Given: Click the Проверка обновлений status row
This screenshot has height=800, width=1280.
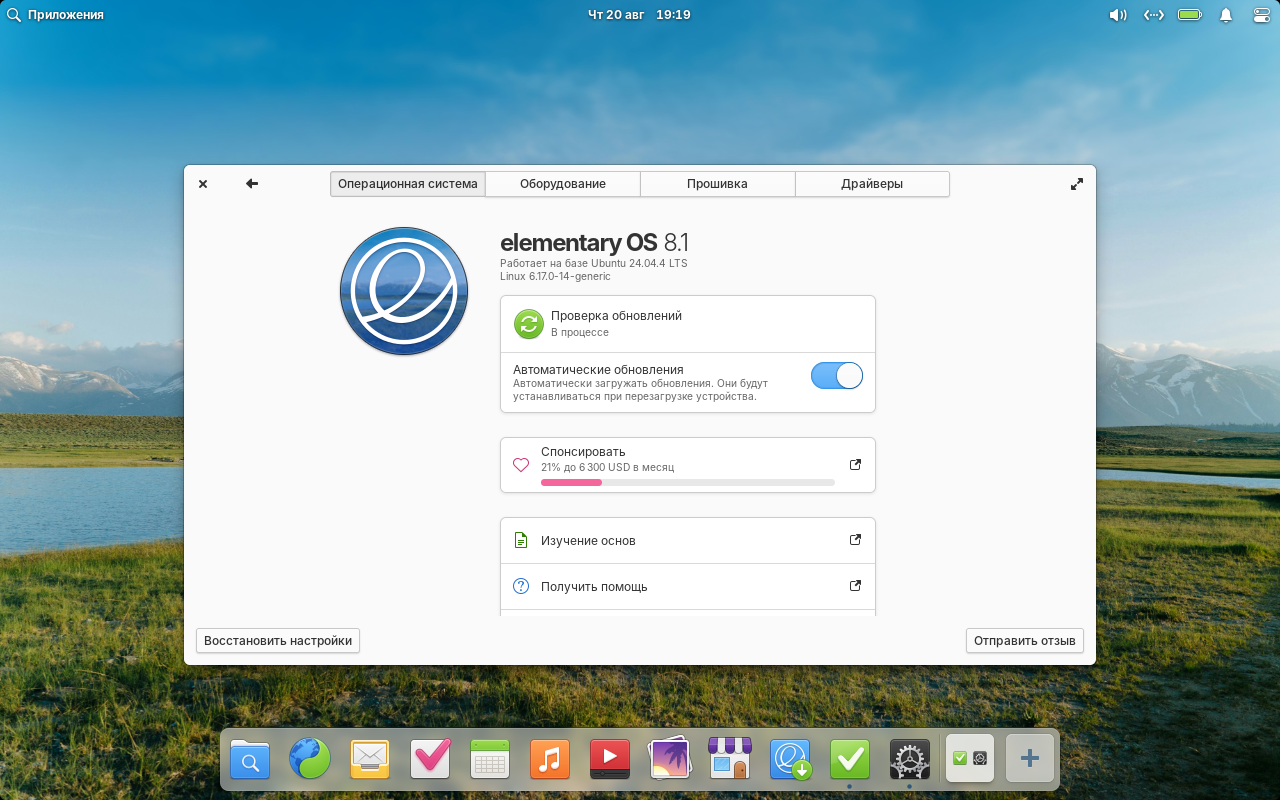Looking at the screenshot, I should [688, 324].
